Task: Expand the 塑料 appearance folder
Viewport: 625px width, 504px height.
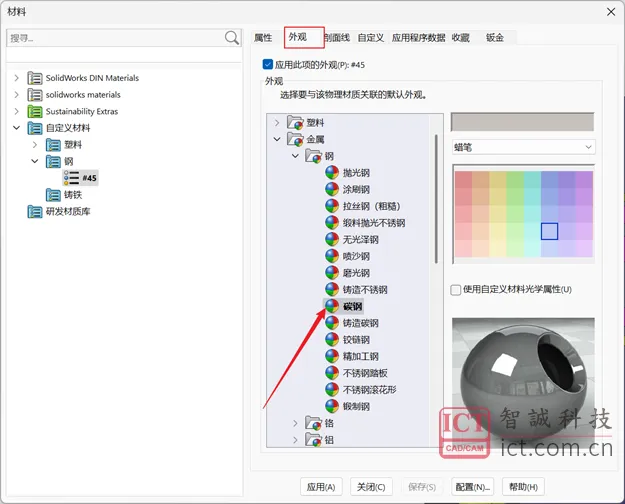Action: (x=277, y=123)
